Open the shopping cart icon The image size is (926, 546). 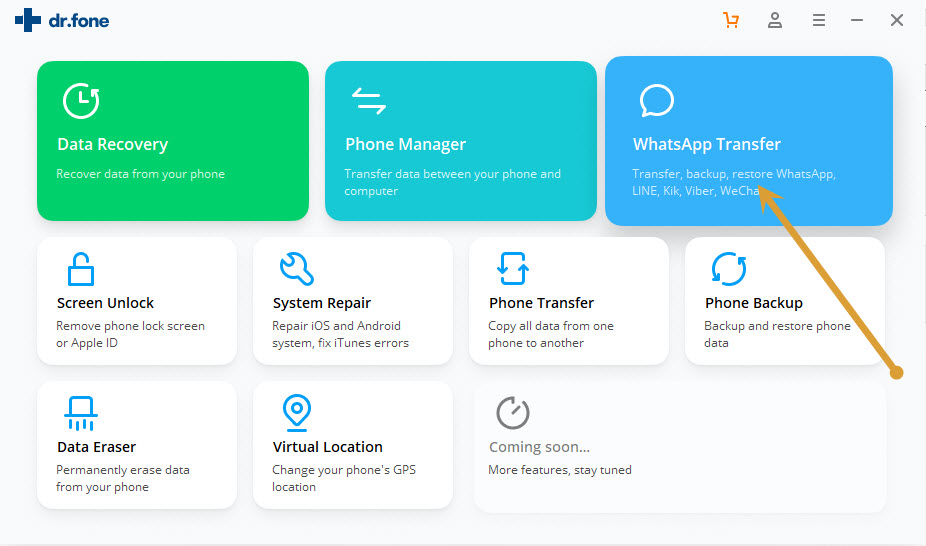pos(731,20)
